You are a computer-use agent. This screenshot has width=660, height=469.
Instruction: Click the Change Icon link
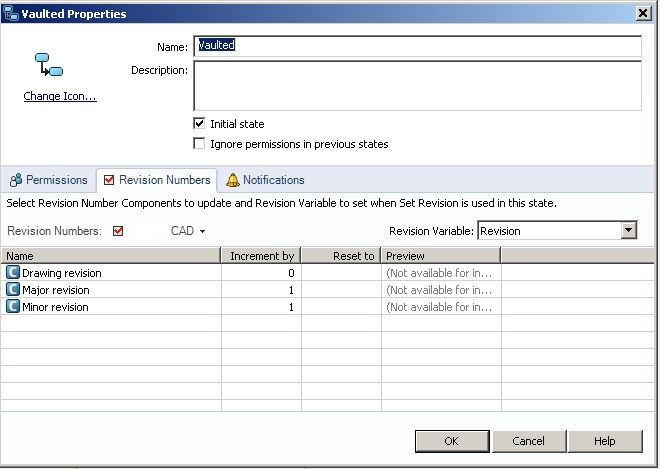coord(60,97)
